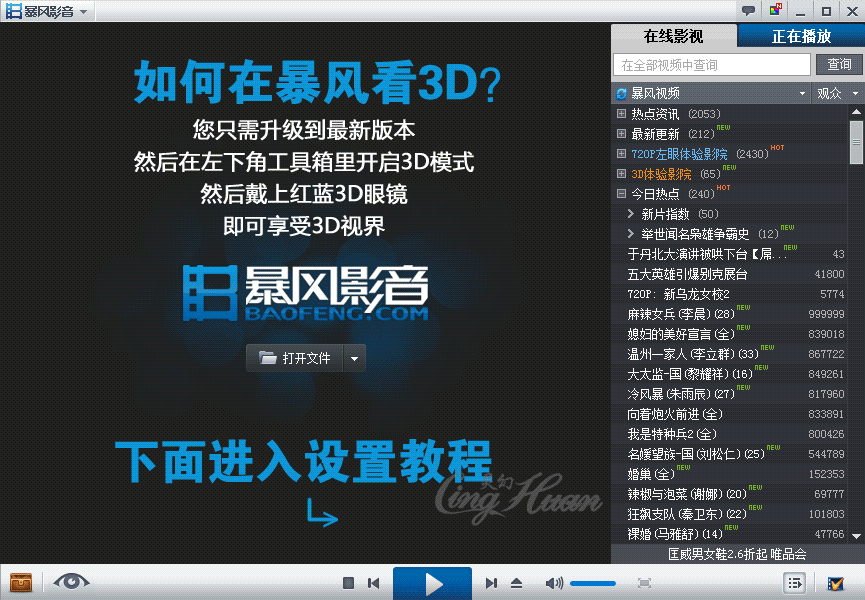Select 冷风暴(朱雨辰)(27) series
The image size is (865, 600).
pos(729,394)
